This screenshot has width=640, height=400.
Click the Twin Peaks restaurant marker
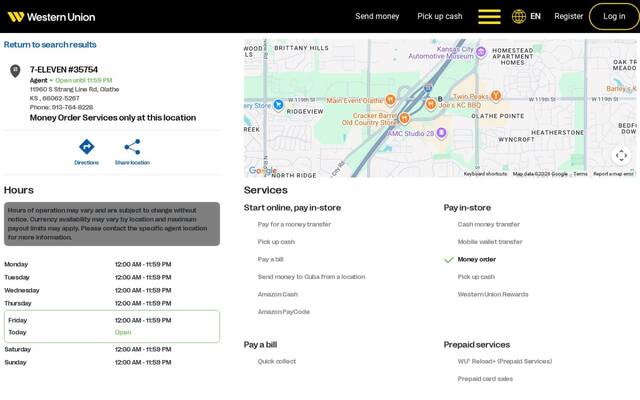pyautogui.click(x=496, y=96)
